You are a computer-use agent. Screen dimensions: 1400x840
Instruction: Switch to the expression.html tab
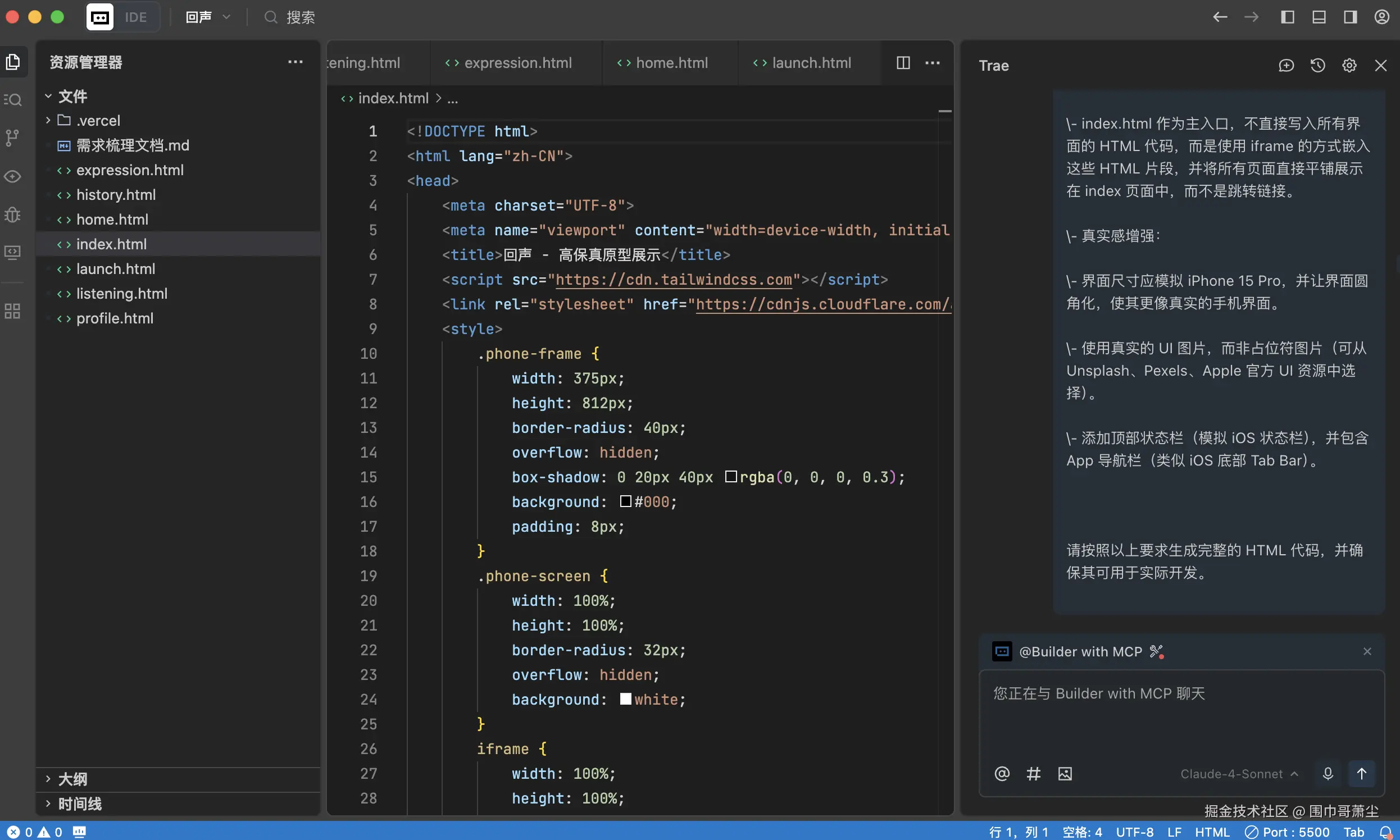click(517, 63)
